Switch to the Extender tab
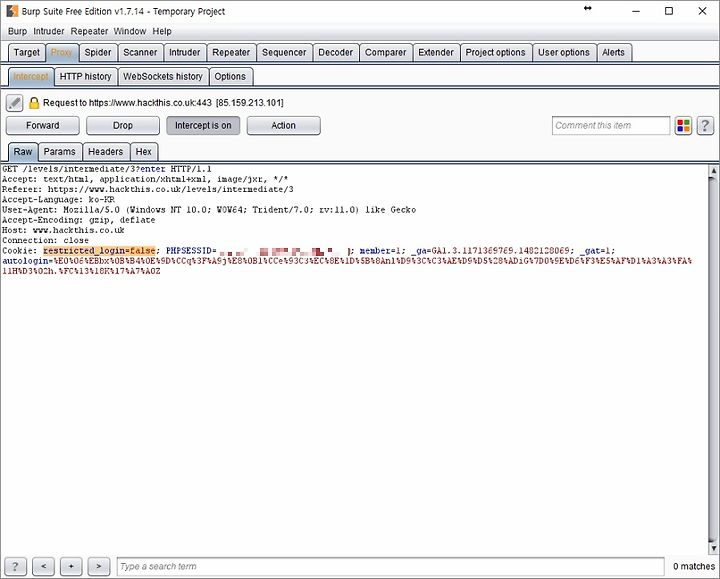 [436, 52]
